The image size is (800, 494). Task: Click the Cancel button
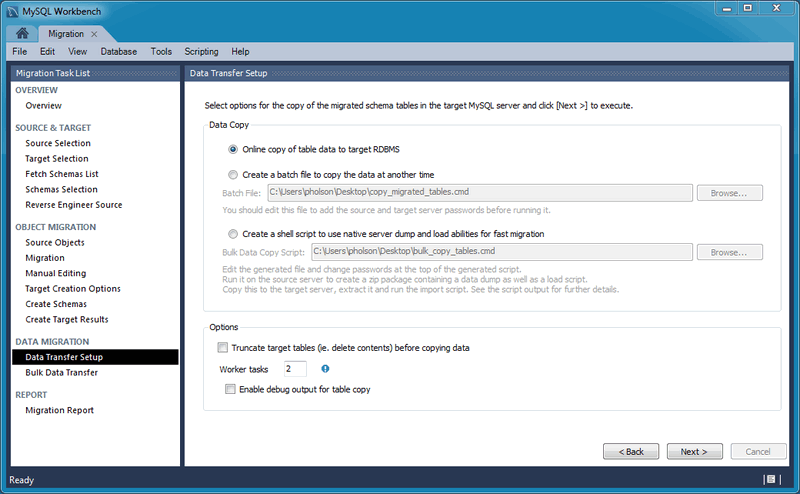758,452
